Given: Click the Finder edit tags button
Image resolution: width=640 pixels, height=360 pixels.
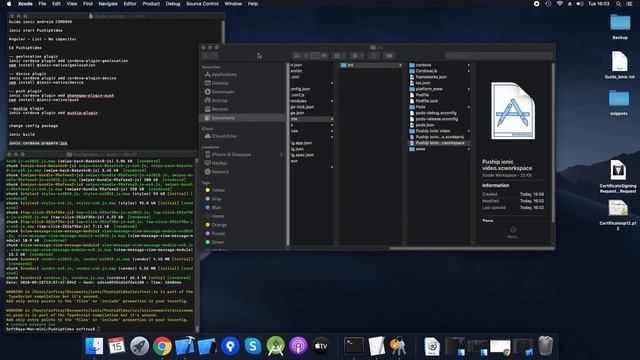Looking at the screenshot, I should tap(389, 56).
